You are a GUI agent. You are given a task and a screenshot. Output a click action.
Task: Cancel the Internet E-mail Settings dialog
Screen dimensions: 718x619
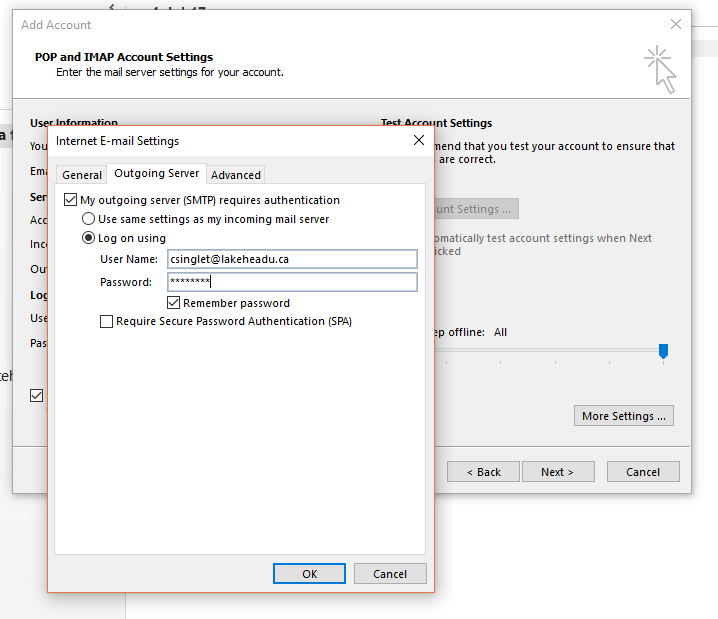(x=389, y=574)
